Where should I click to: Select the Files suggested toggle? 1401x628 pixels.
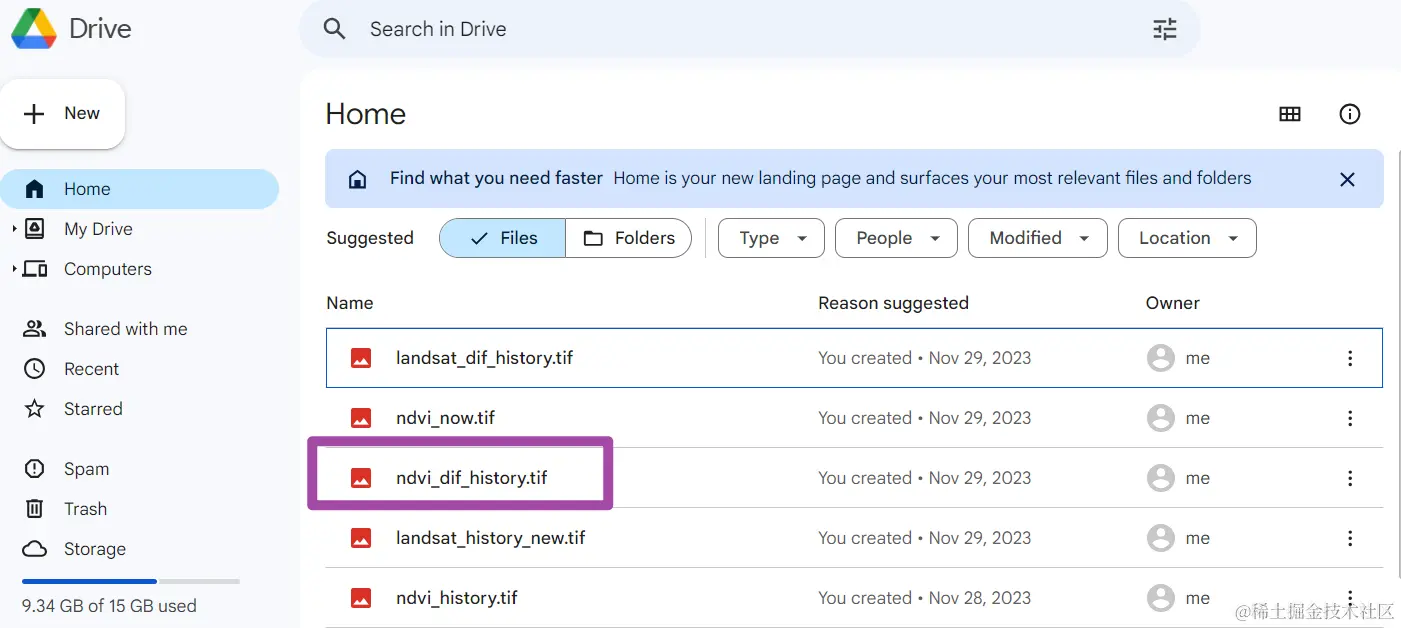tap(503, 238)
